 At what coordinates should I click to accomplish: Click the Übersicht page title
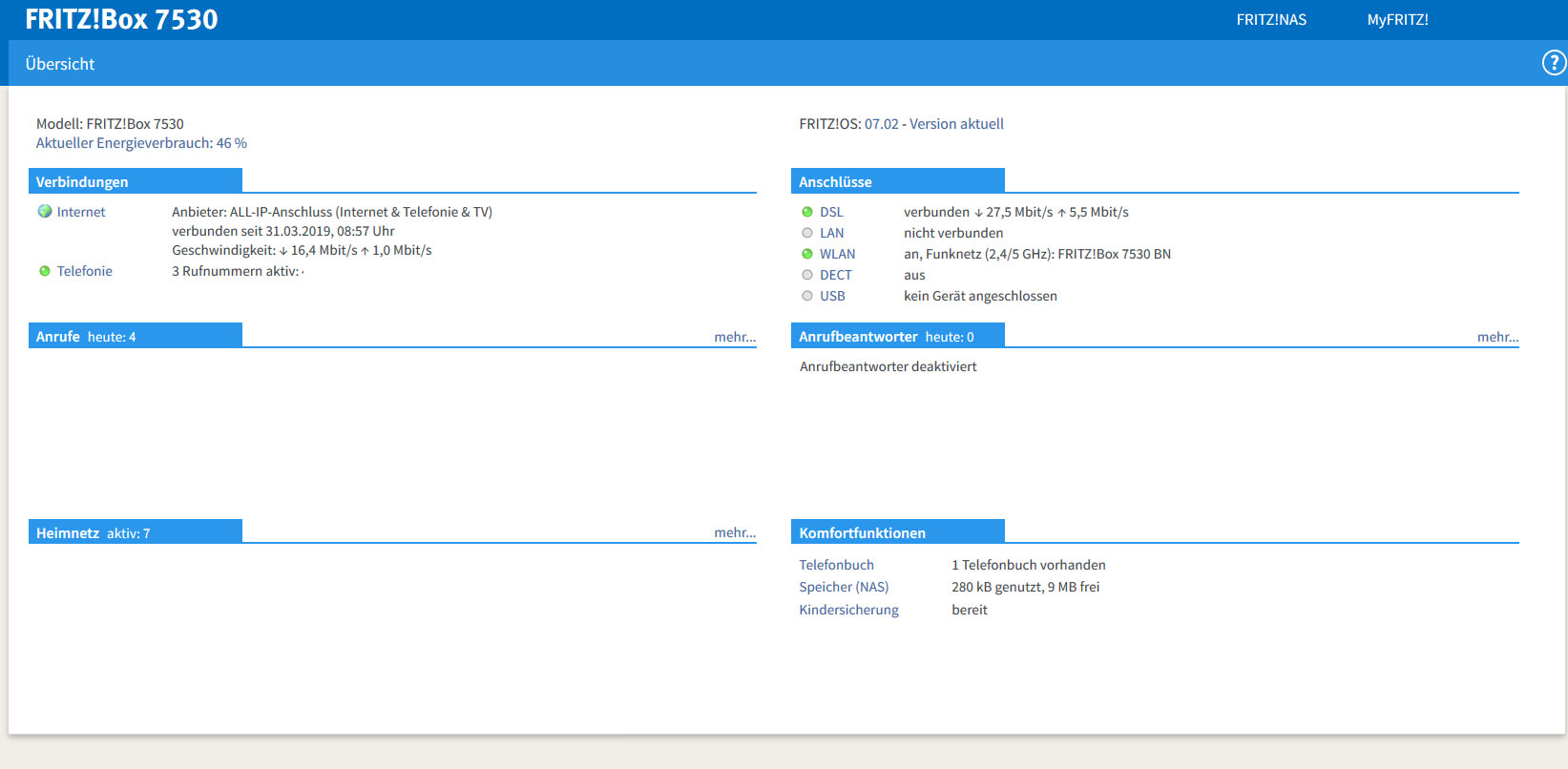coord(60,64)
